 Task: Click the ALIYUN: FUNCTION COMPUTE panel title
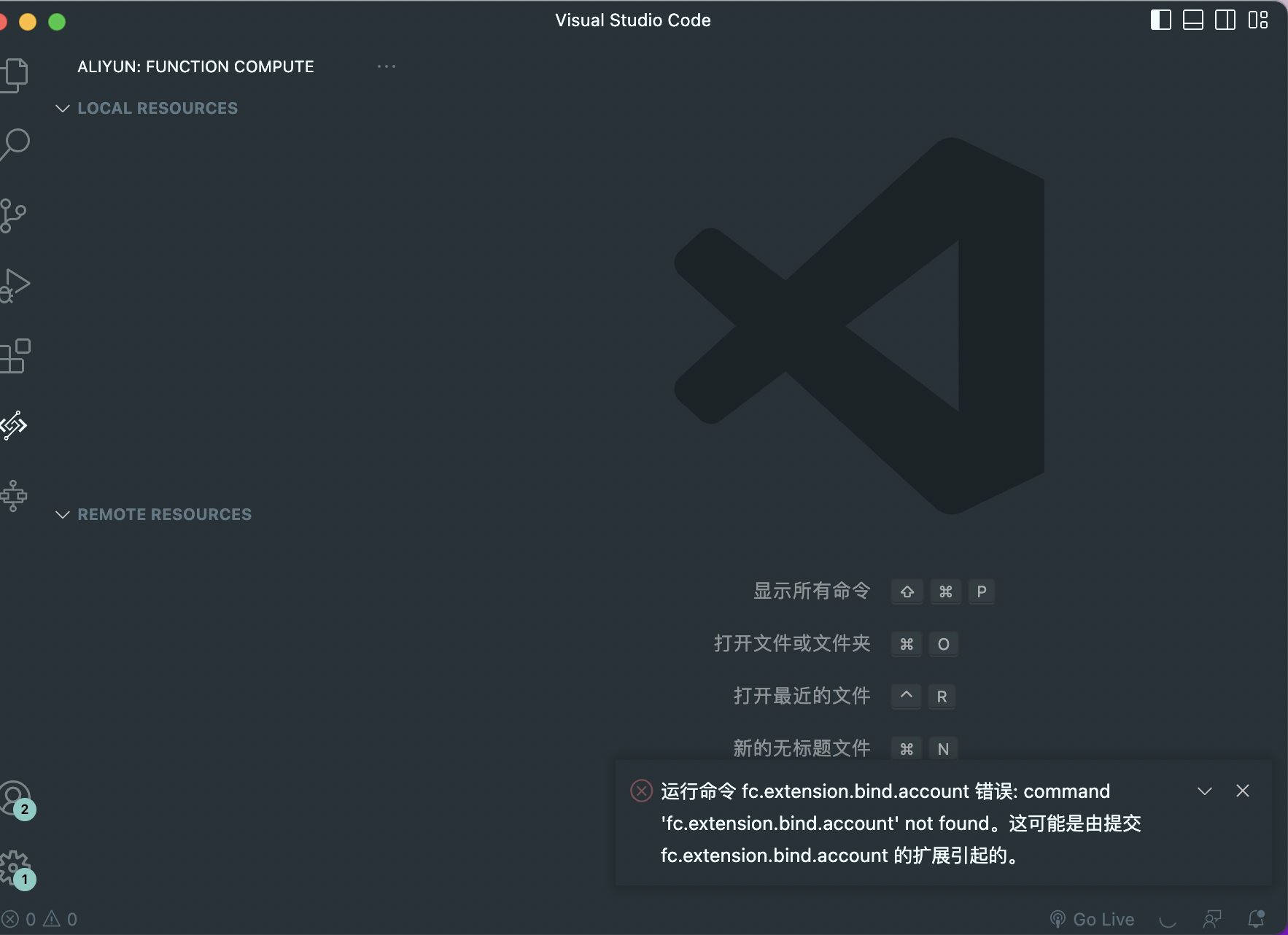(x=195, y=66)
